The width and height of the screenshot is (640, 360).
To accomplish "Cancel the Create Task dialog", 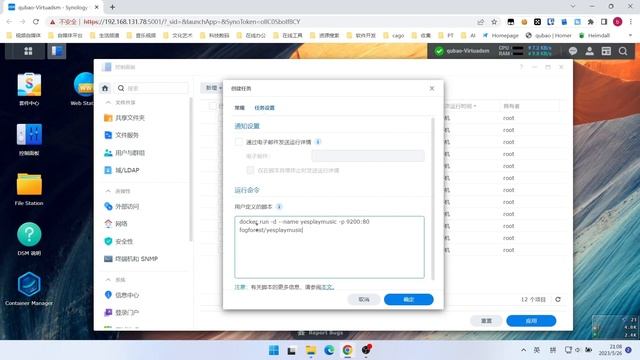I will (364, 300).
